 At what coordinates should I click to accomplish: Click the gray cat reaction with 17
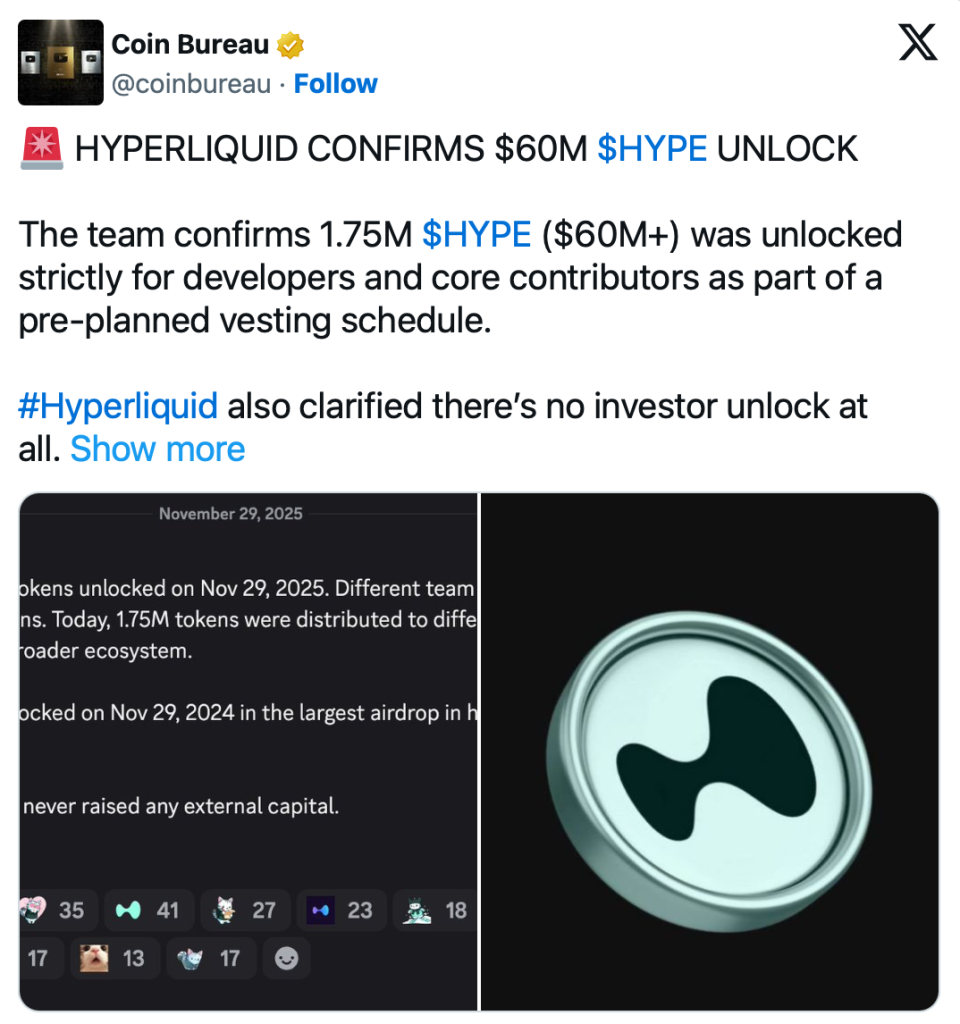click(x=210, y=958)
